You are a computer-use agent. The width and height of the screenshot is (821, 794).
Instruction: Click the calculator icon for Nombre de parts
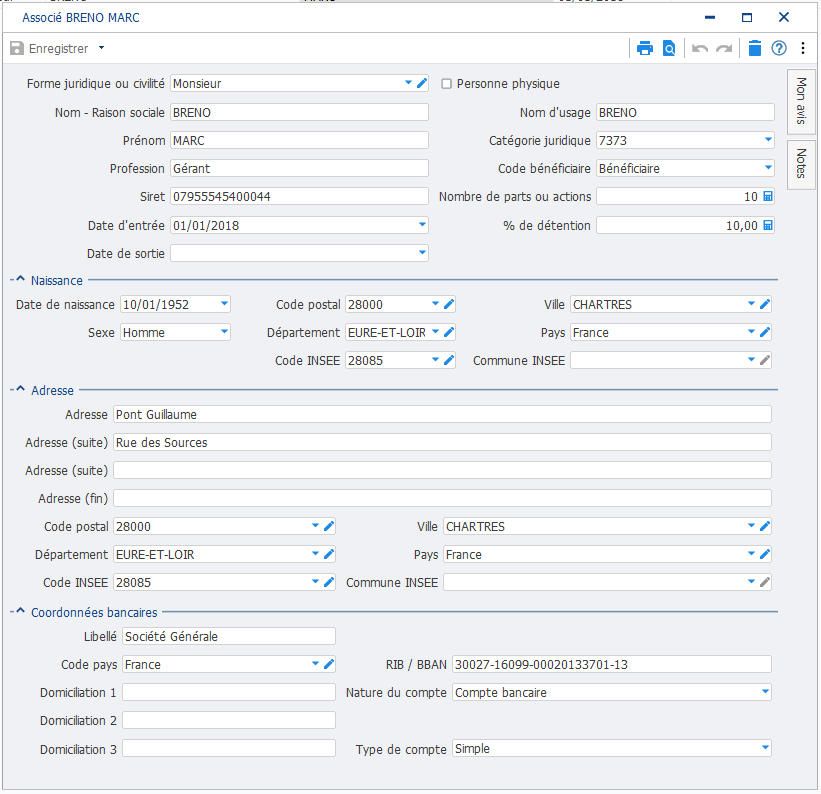767,197
